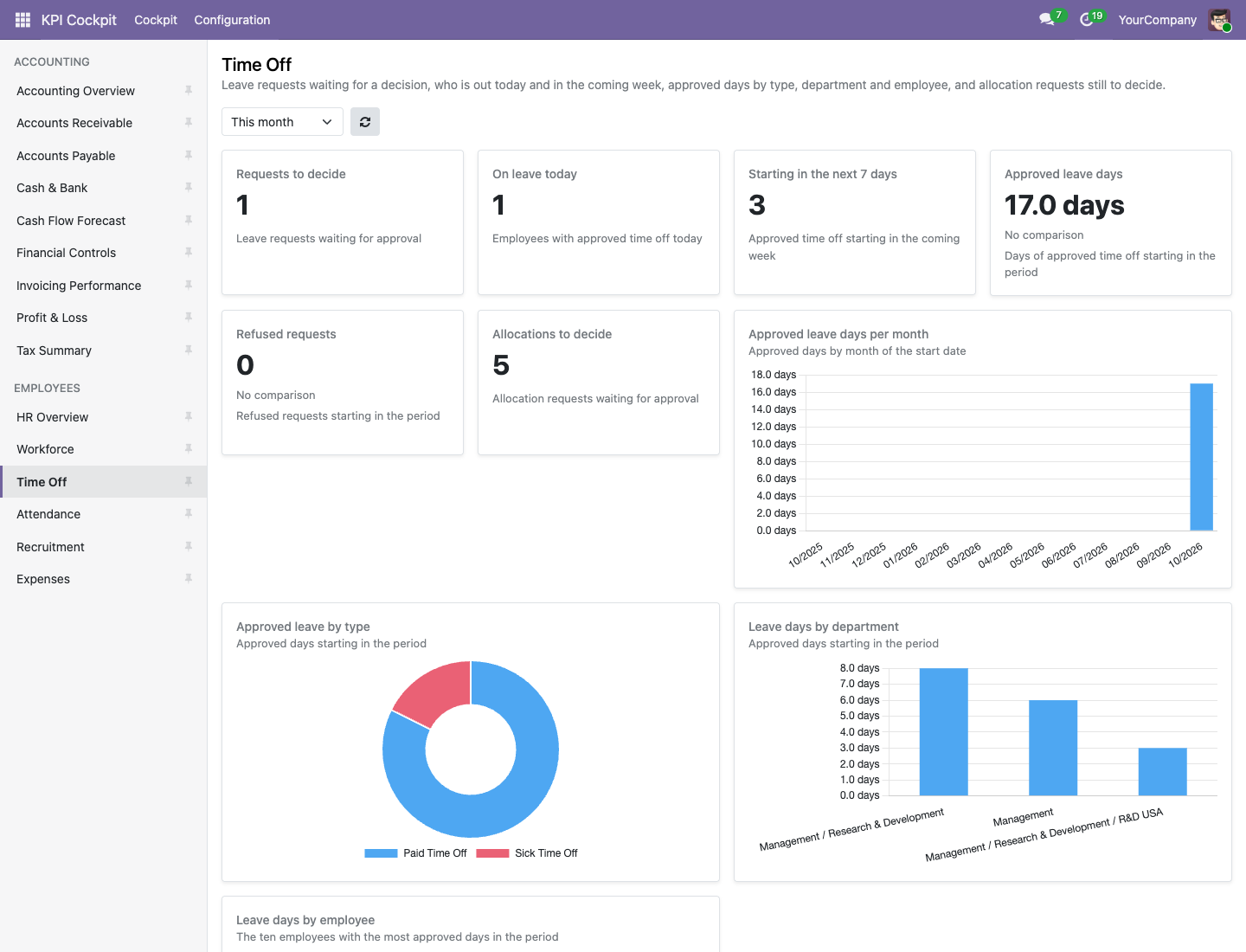The height and width of the screenshot is (952, 1246).
Task: Pin the Accounting Overview item
Action: [x=189, y=90]
